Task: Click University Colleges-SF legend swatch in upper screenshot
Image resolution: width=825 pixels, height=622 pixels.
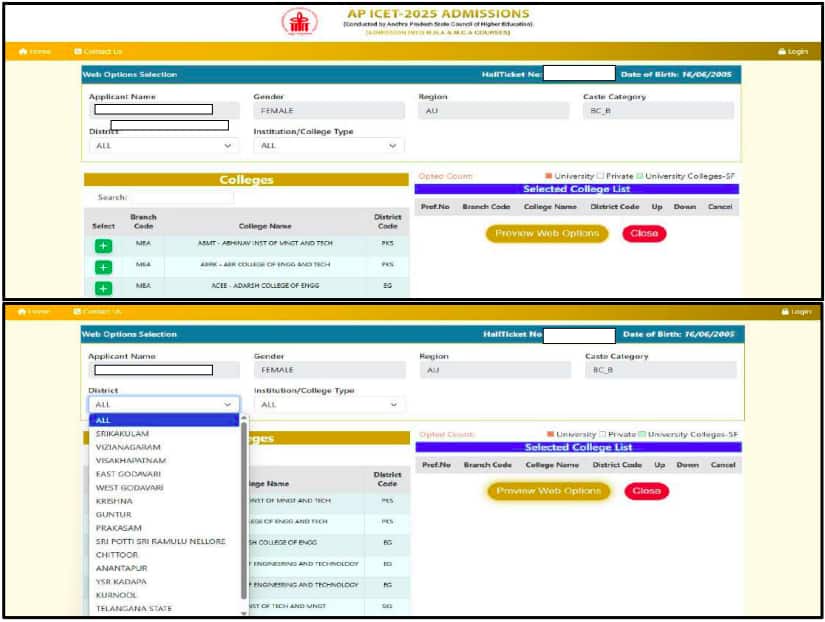Action: coord(640,176)
